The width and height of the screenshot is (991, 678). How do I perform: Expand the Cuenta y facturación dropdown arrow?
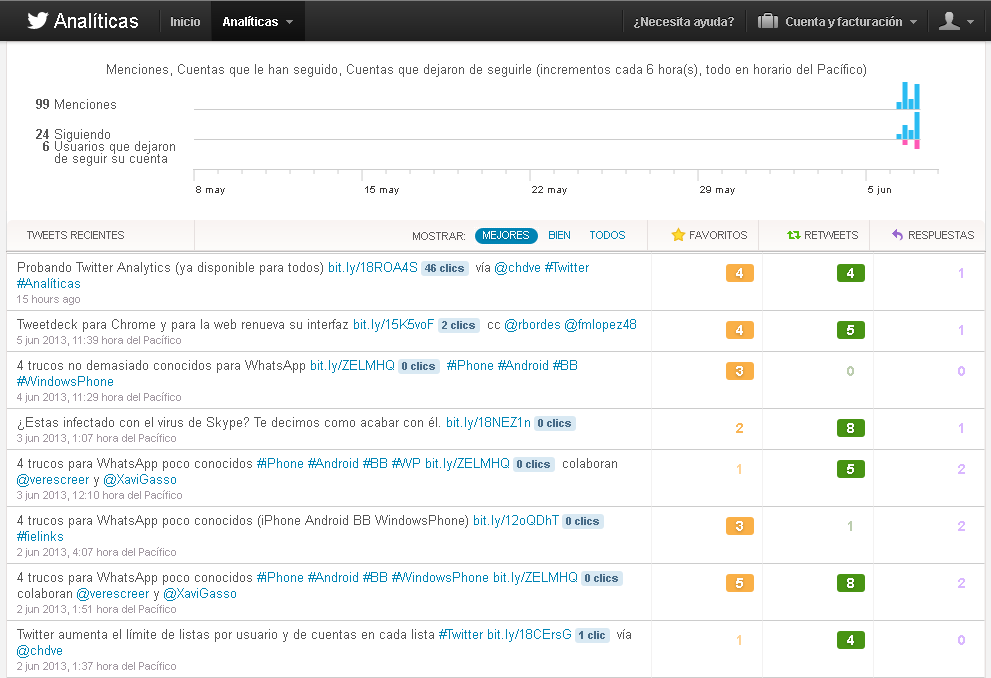[x=913, y=22]
